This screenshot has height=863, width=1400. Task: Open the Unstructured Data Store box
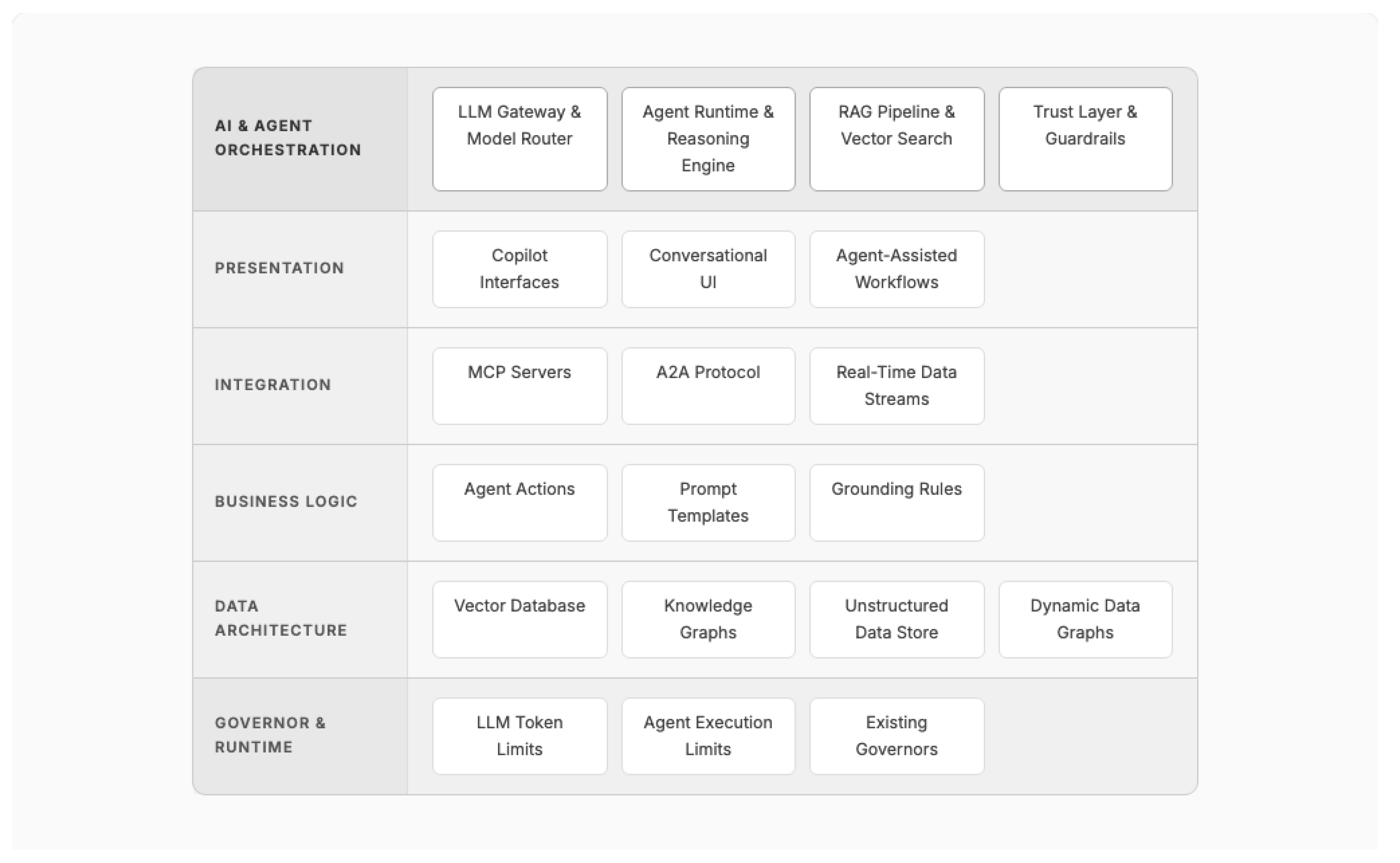point(896,619)
